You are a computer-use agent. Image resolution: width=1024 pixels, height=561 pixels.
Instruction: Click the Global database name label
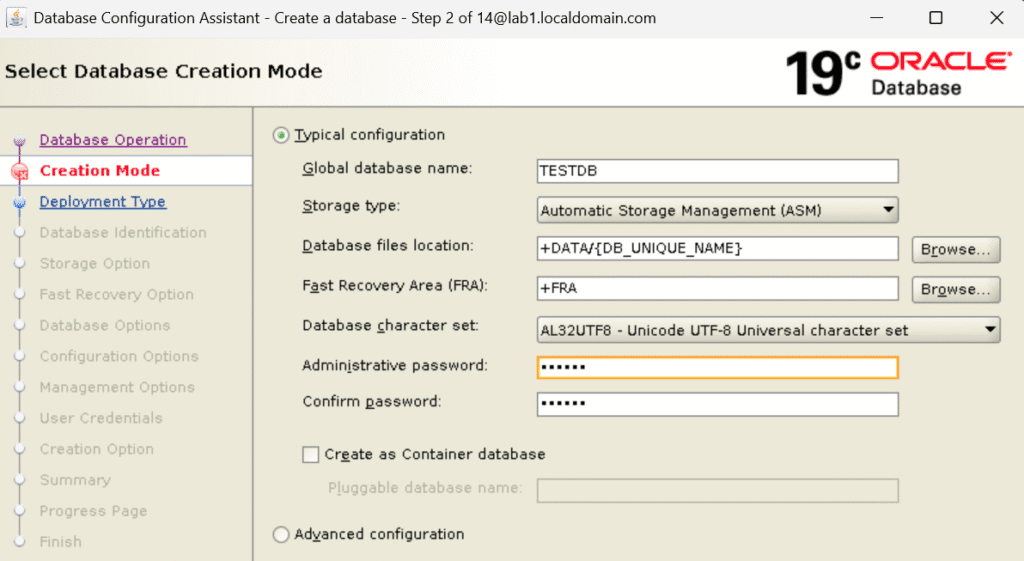pos(387,168)
